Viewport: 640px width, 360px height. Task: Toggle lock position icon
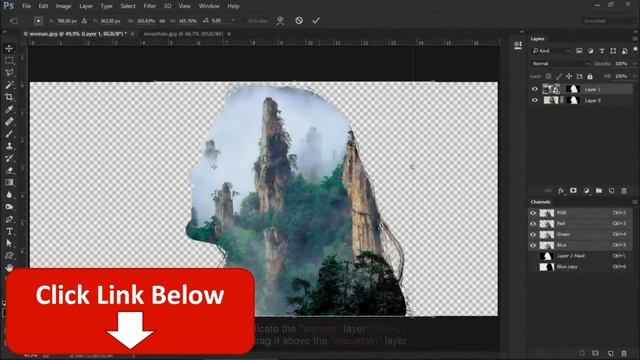tap(569, 76)
